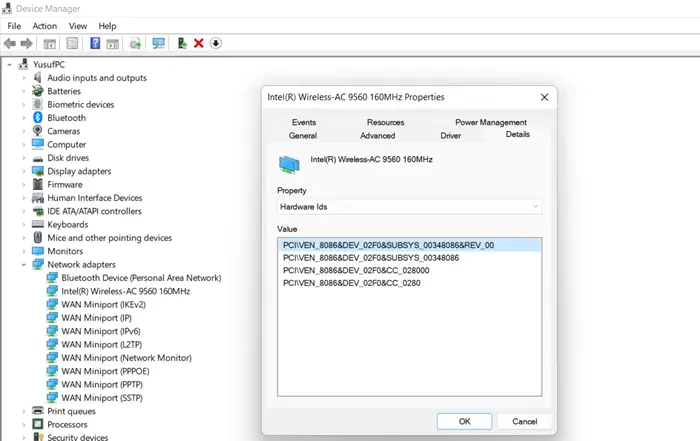The width and height of the screenshot is (700, 441).
Task: Select WAN Miniport (L2TP)
Action: click(x=102, y=345)
